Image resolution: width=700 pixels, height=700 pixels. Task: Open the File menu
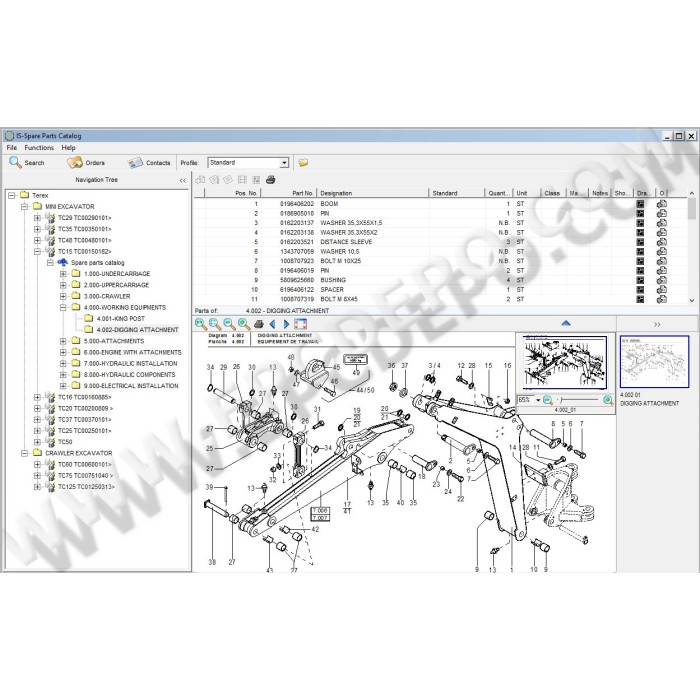(12, 148)
